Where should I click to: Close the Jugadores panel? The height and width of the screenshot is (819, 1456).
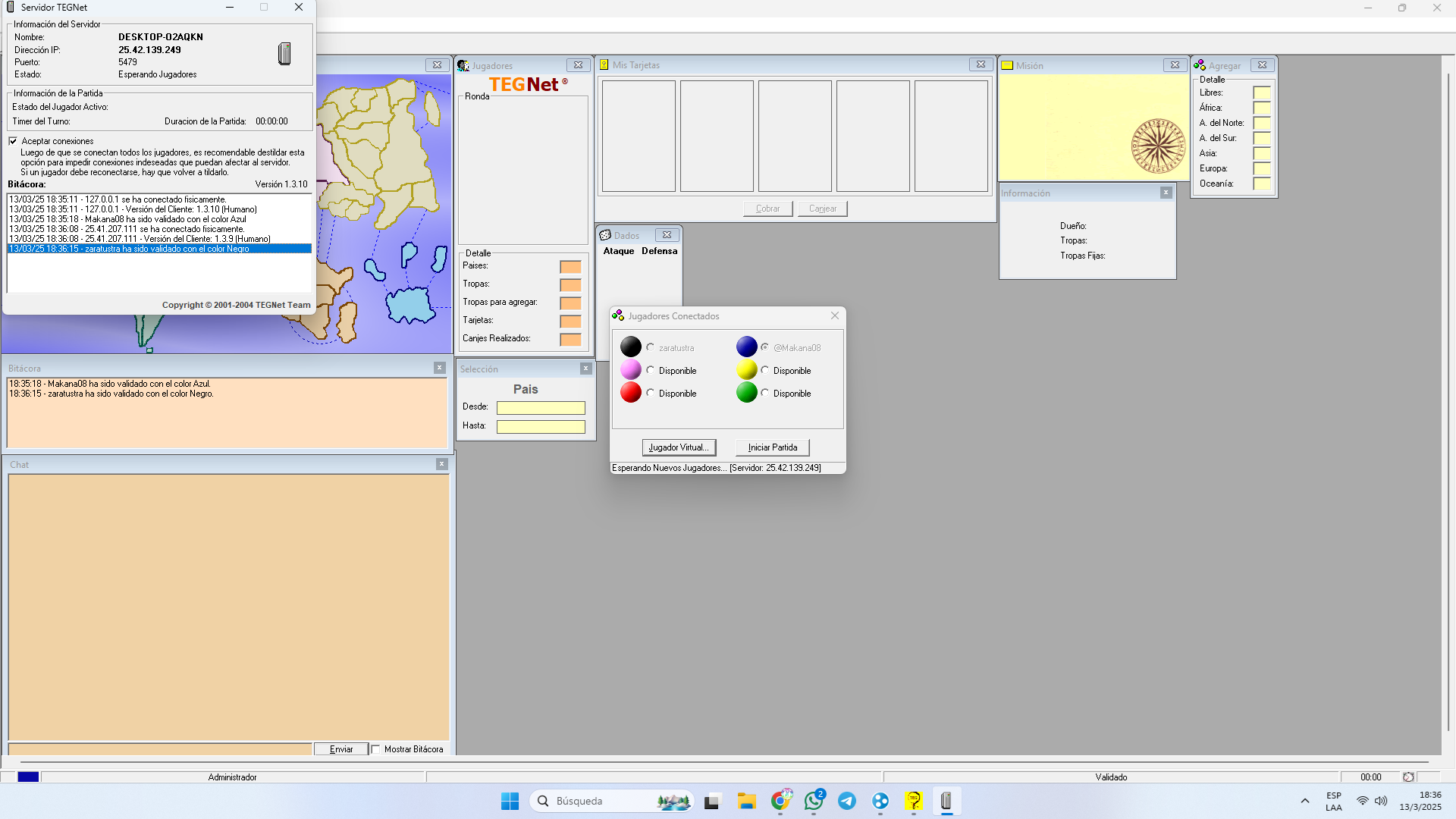pyautogui.click(x=578, y=65)
